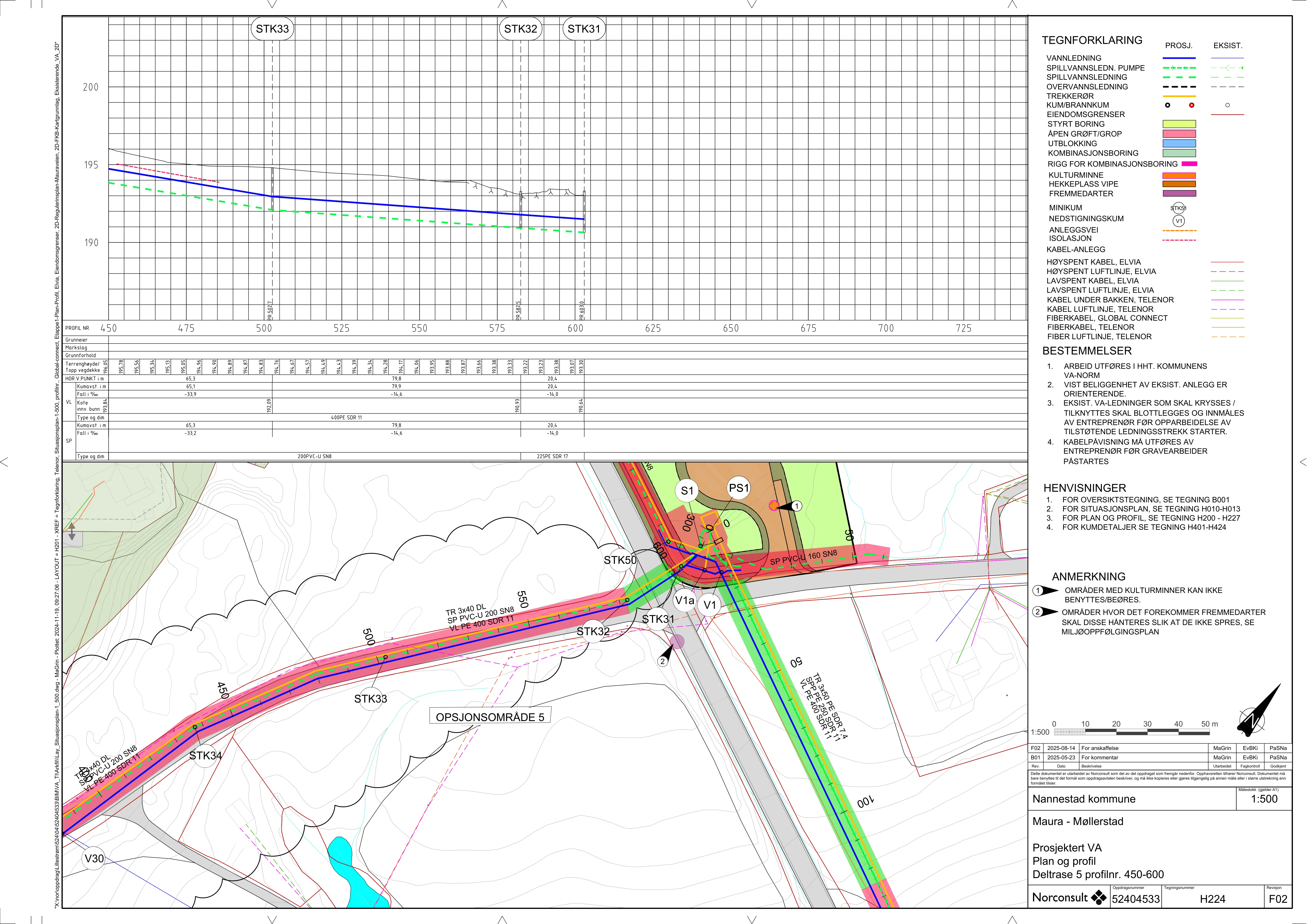Click the BESTEMMELSER heading
This screenshot has width=1307, height=924.
click(1087, 351)
